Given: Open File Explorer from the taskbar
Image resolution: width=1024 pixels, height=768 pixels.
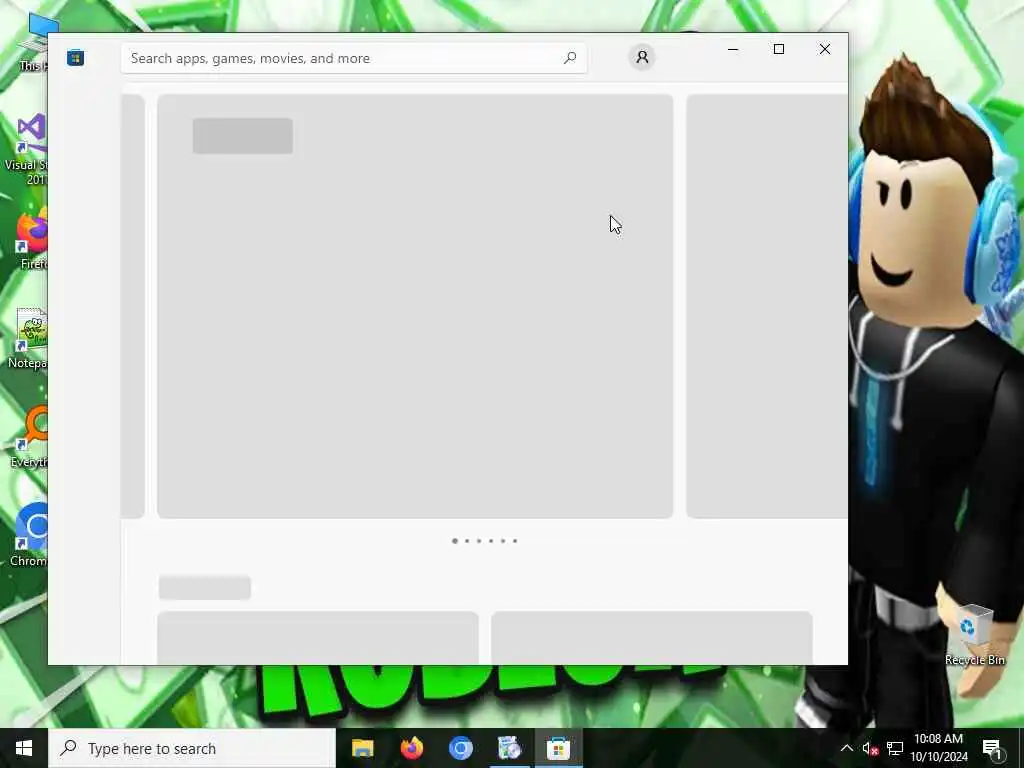Looking at the screenshot, I should click(362, 748).
